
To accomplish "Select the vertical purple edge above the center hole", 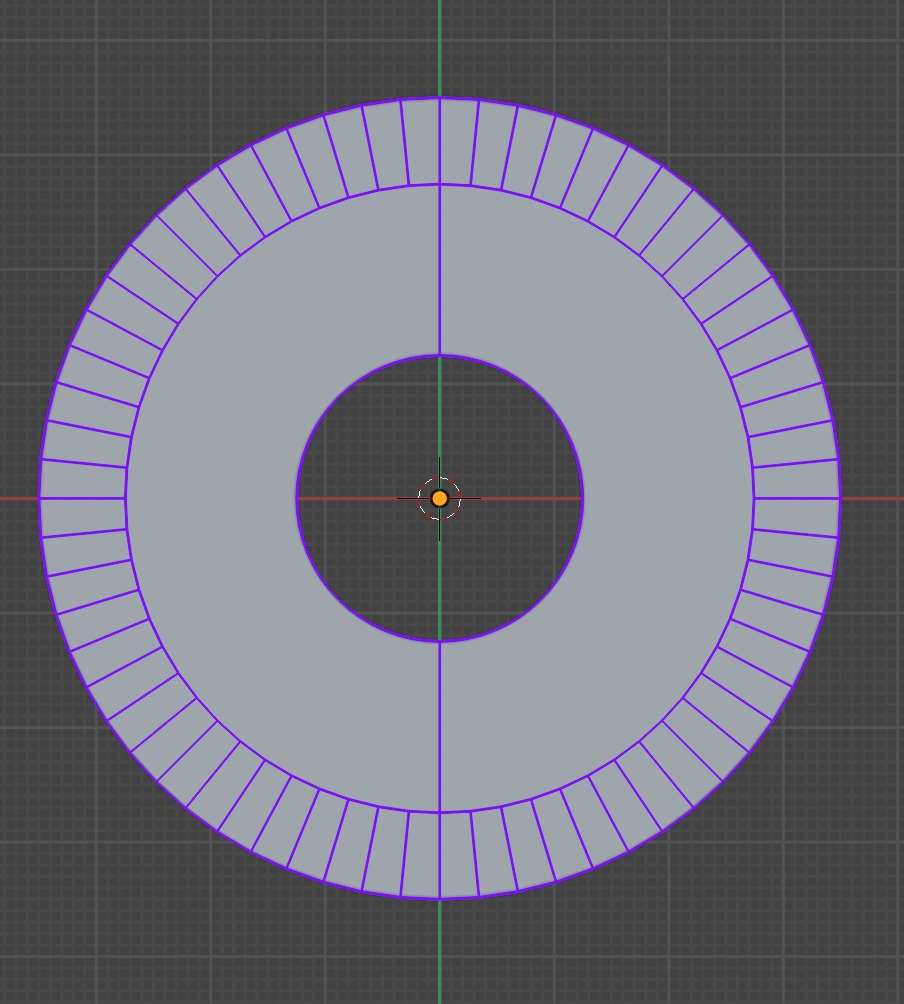I will click(440, 270).
